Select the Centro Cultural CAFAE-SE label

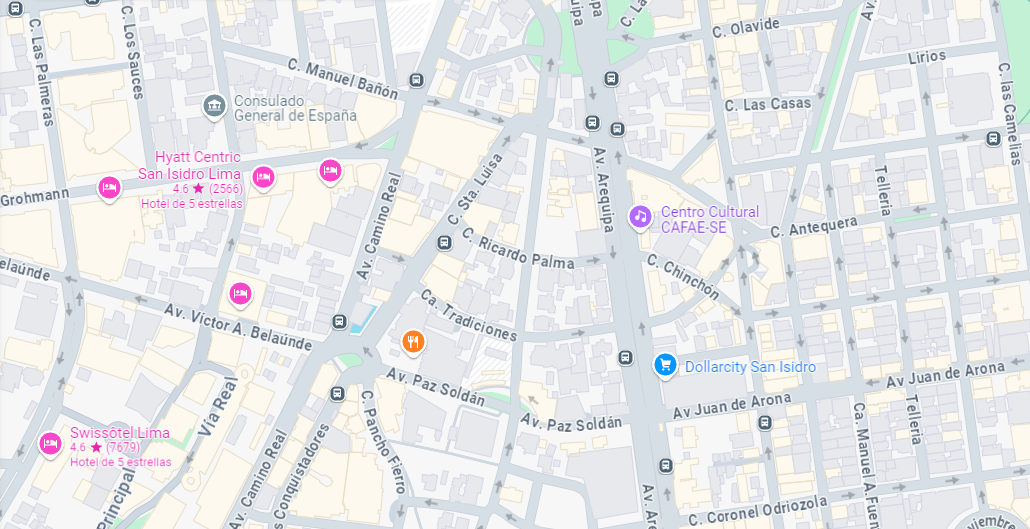click(x=709, y=219)
